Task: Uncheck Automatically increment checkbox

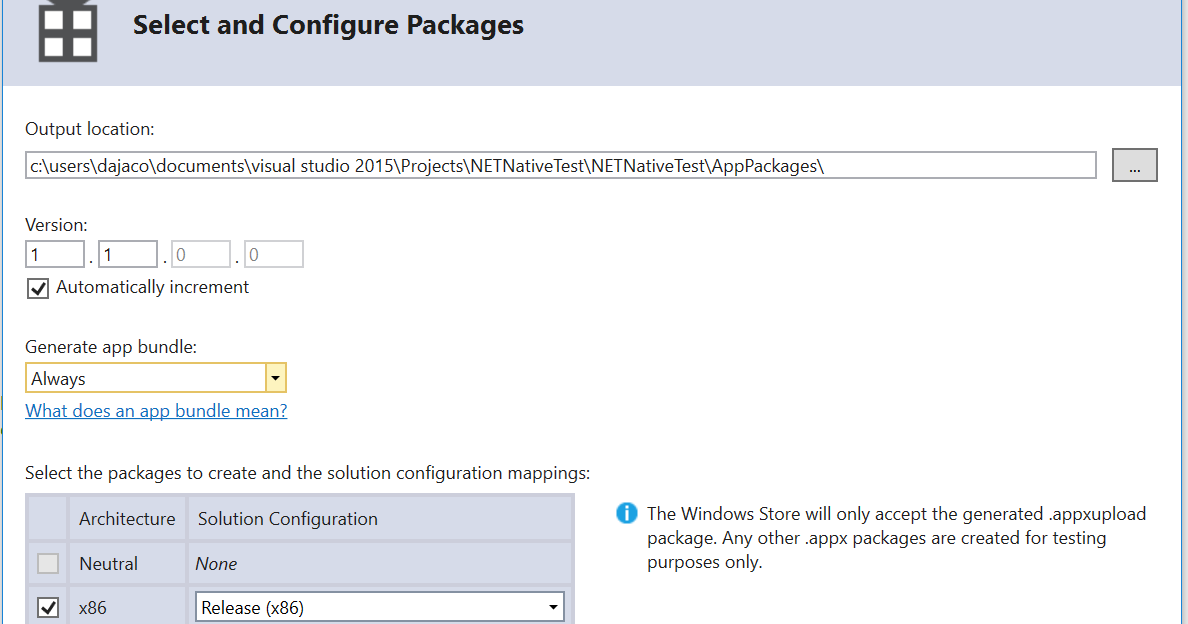Action: click(x=38, y=288)
